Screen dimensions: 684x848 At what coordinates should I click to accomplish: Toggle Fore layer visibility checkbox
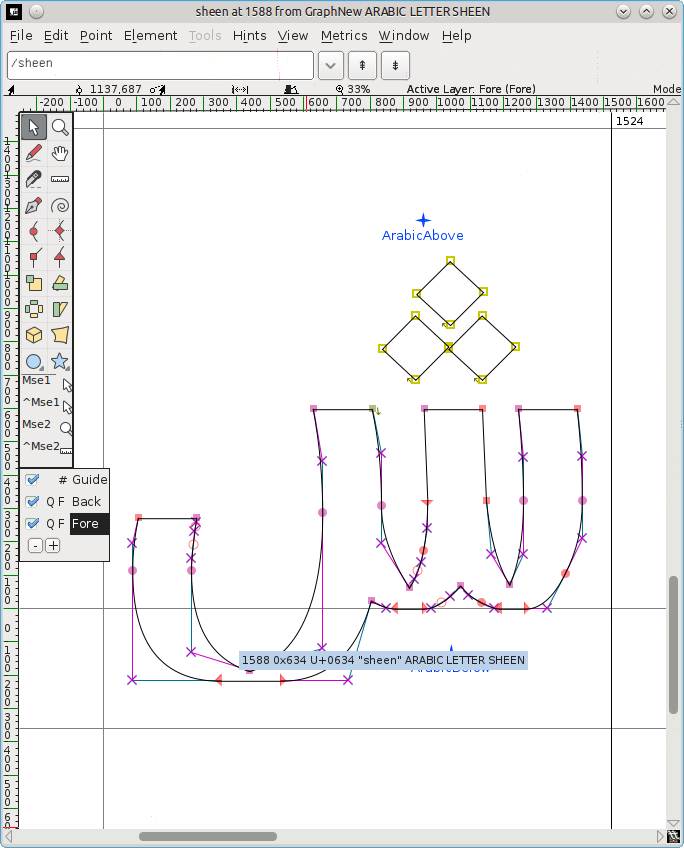(x=33, y=524)
